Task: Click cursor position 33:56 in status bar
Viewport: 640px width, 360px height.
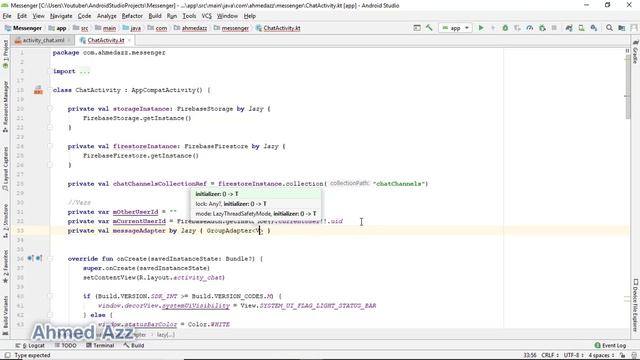Action: [530, 355]
